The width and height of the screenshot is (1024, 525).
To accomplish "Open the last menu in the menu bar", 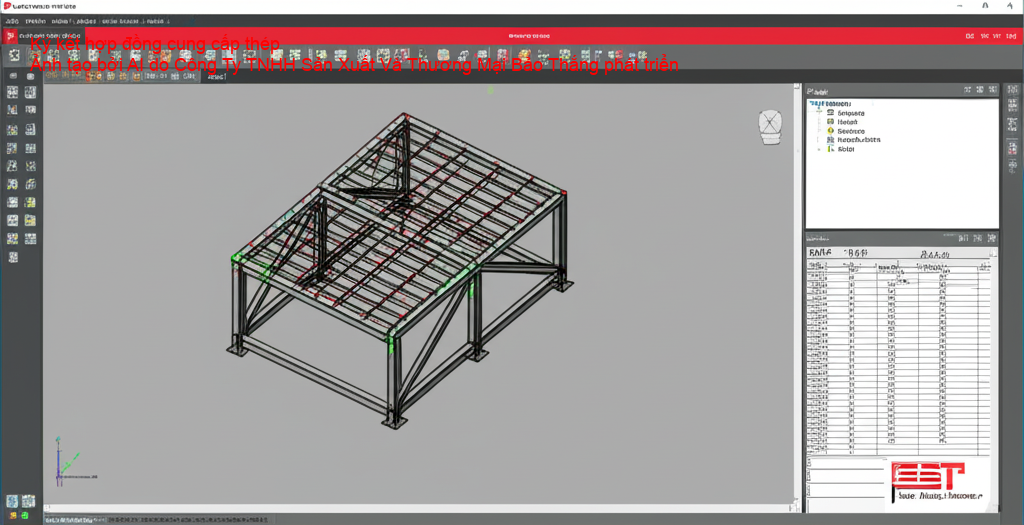I will coord(158,22).
